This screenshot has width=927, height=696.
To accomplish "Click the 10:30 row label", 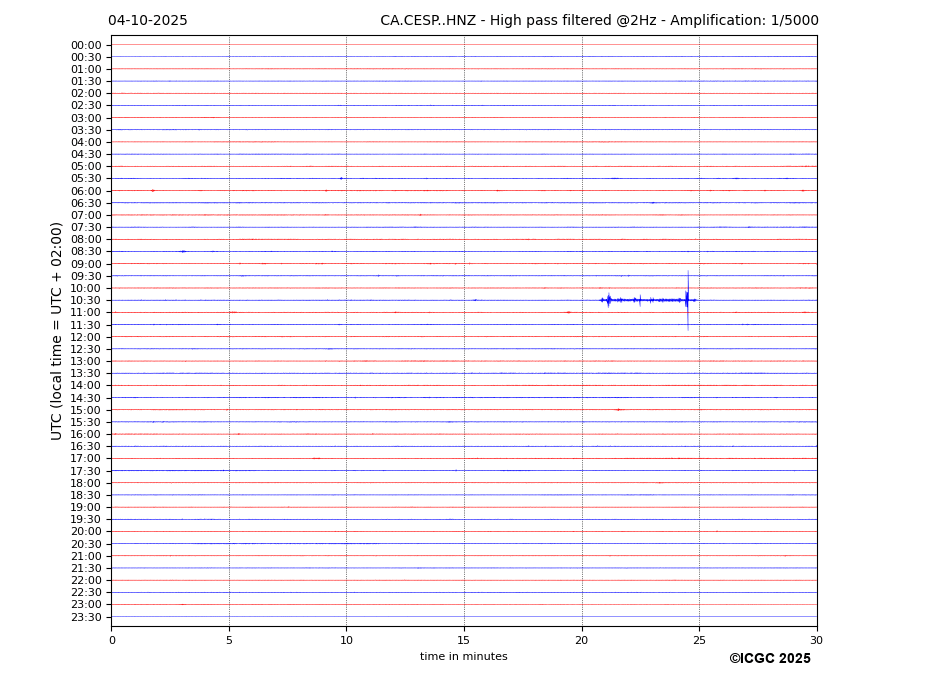I will (85, 300).
